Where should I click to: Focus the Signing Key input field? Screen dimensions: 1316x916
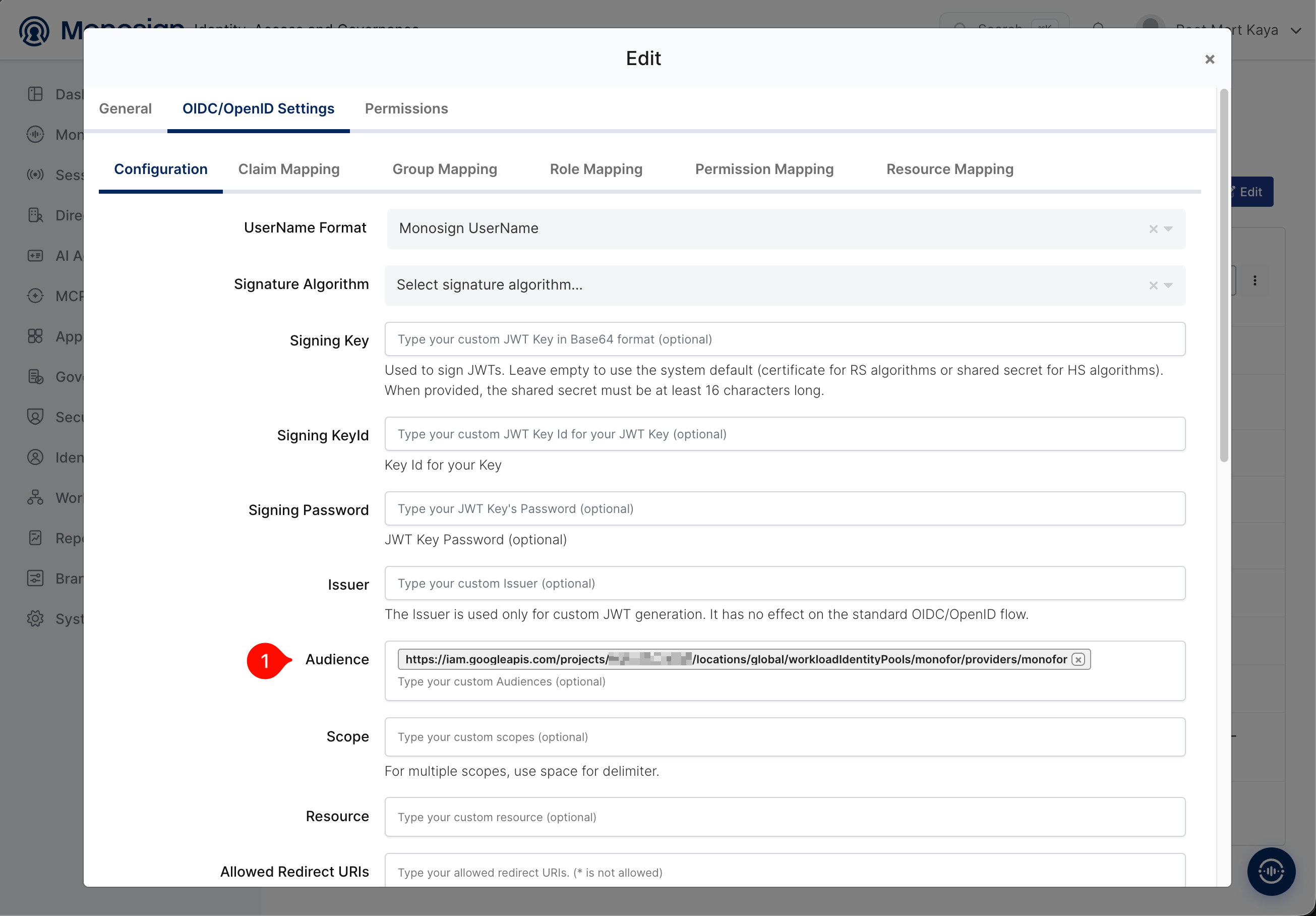point(785,339)
